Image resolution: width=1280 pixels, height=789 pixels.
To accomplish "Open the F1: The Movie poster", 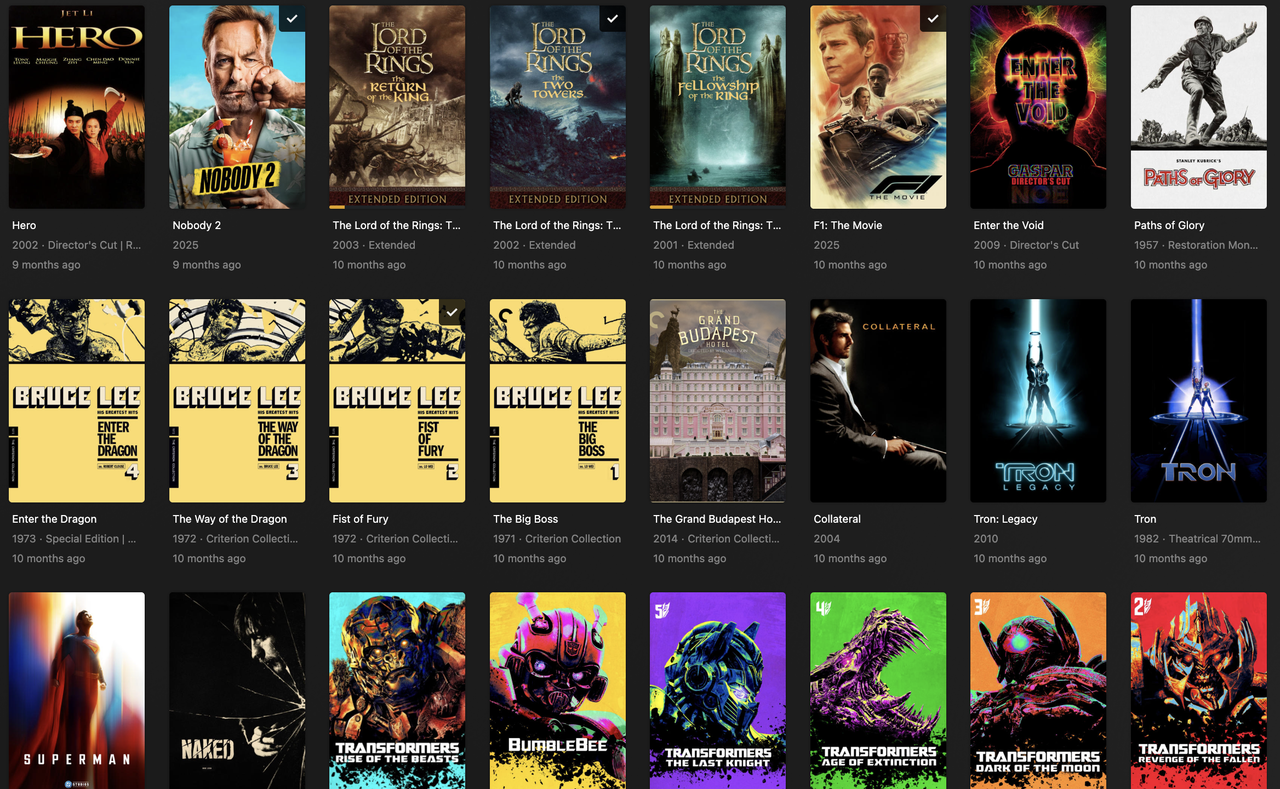I will click(x=878, y=107).
